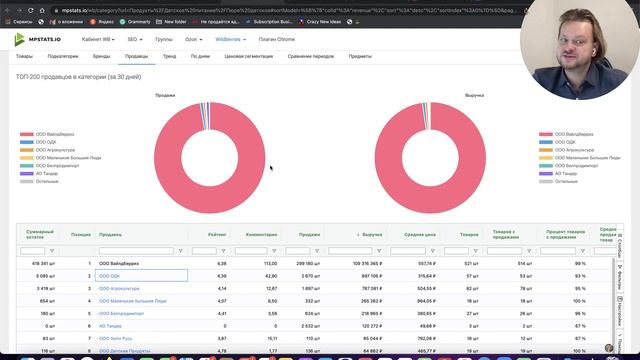Expand the Wildberries dropdown menu
Image resolution: width=640 pixels, height=360 pixels.
pos(231,39)
